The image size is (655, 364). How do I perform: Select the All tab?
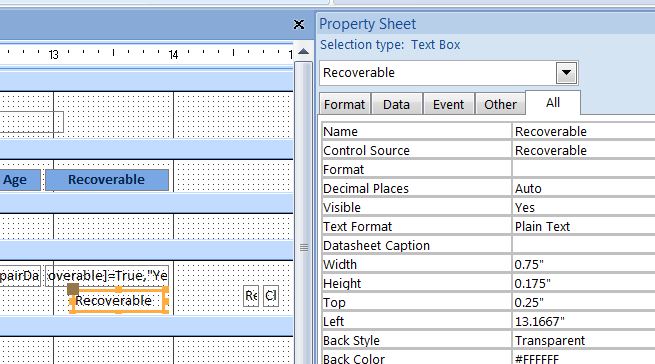pyautogui.click(x=553, y=103)
